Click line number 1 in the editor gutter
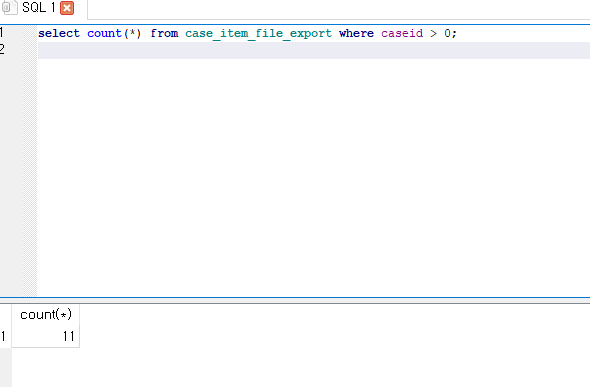The width and height of the screenshot is (590, 387). (2, 33)
